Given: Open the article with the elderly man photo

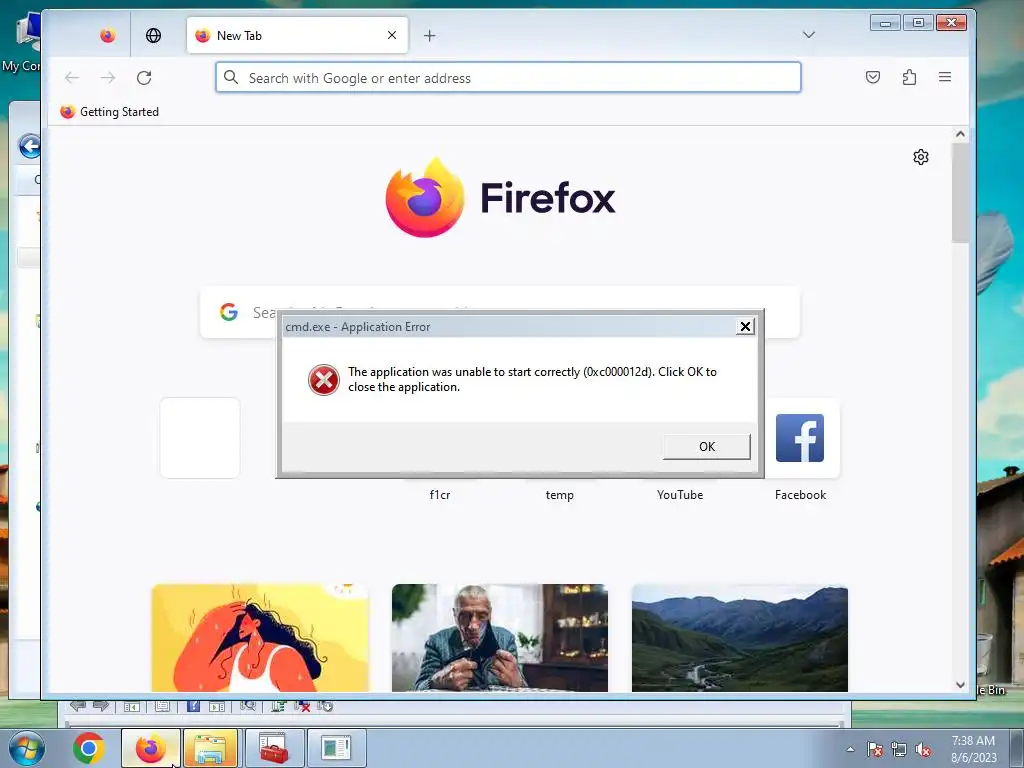Looking at the screenshot, I should coord(500,637).
